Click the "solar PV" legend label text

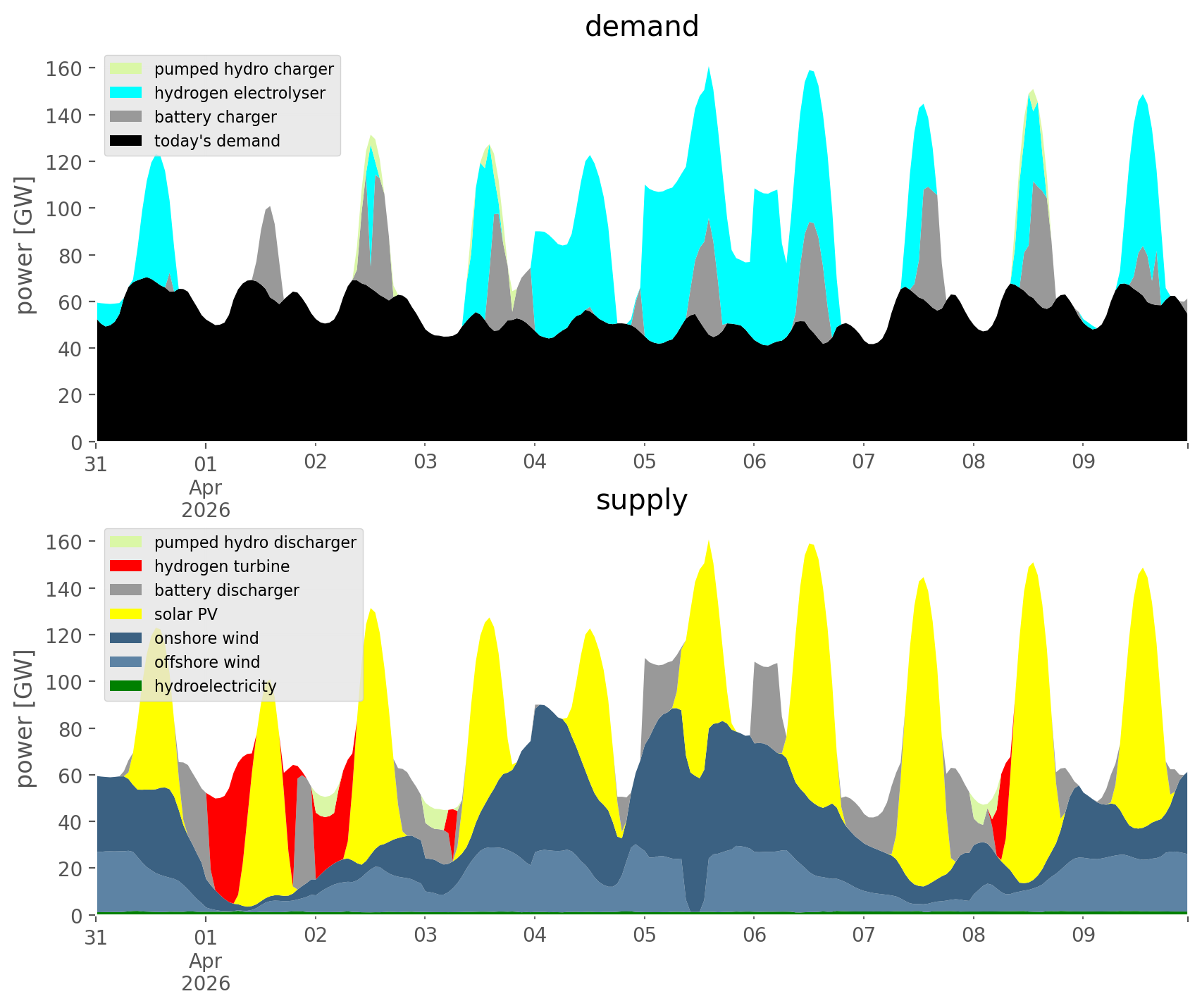(x=186, y=614)
